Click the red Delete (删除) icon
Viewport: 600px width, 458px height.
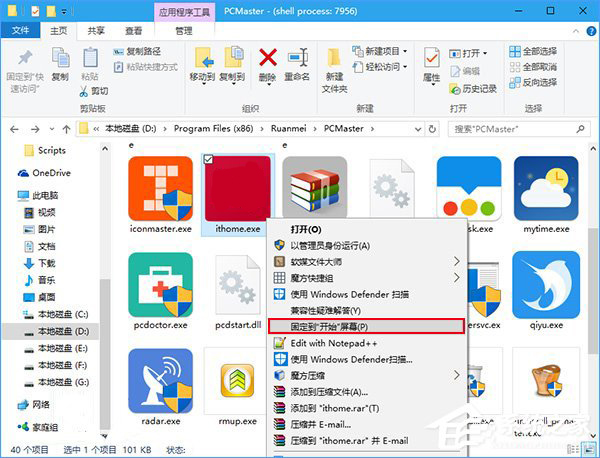pyautogui.click(x=268, y=58)
